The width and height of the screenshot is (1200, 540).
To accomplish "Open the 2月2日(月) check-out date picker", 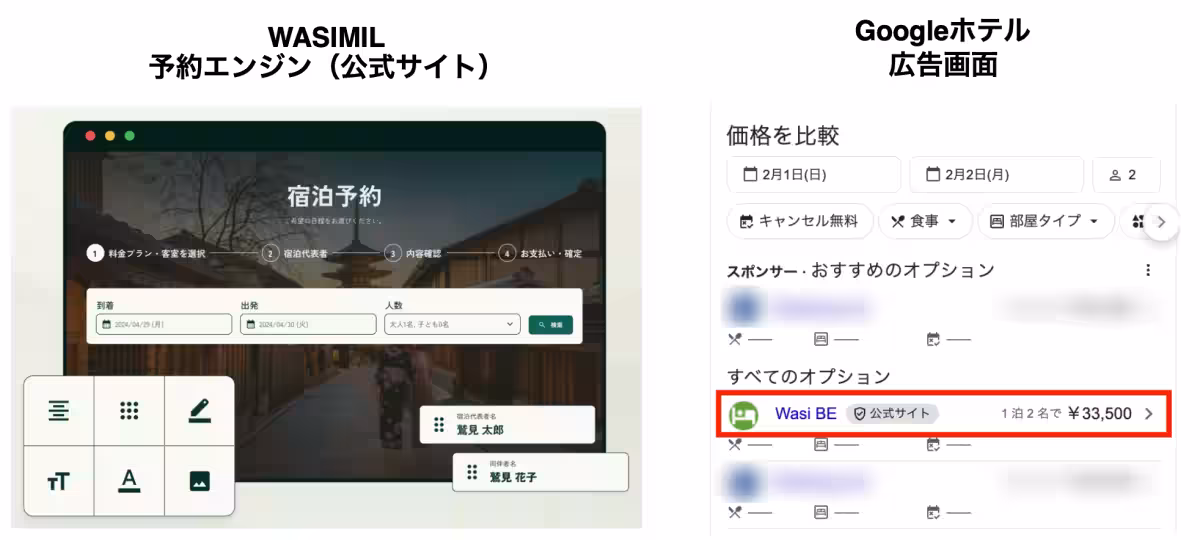I will [x=996, y=175].
